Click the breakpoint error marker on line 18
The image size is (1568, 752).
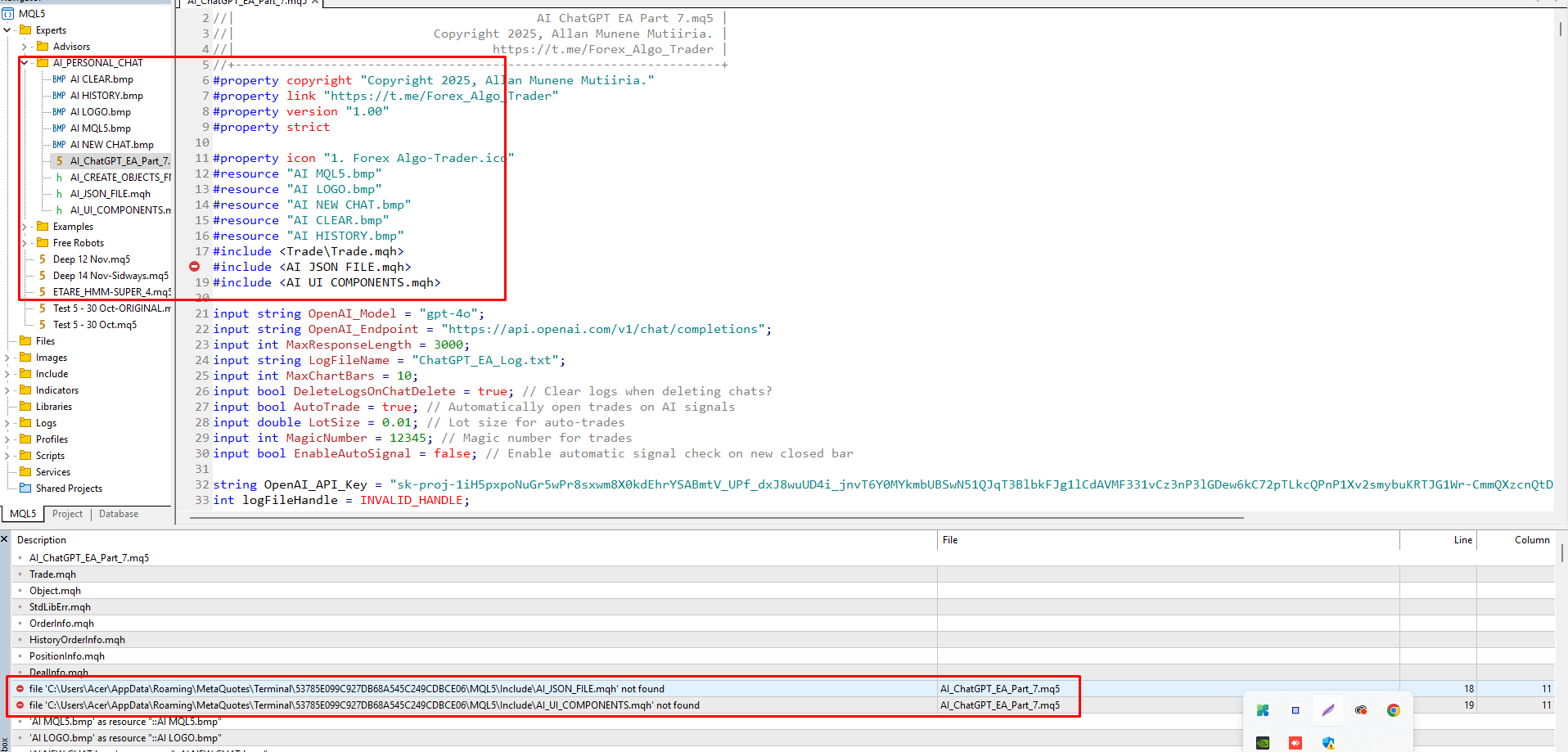click(x=195, y=267)
